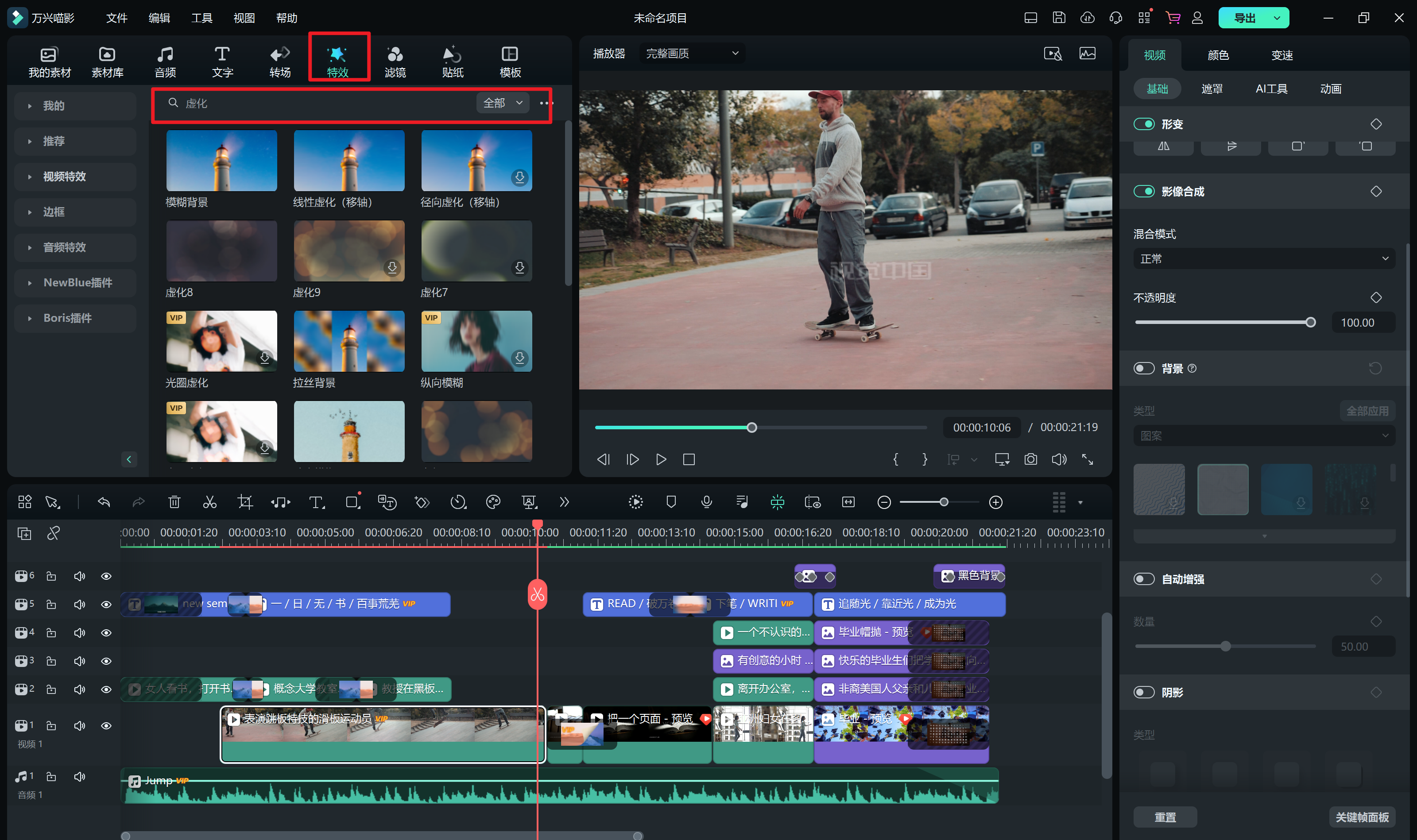Toggle the 形变 transform switch
Viewport: 1417px width, 840px height.
click(x=1143, y=124)
